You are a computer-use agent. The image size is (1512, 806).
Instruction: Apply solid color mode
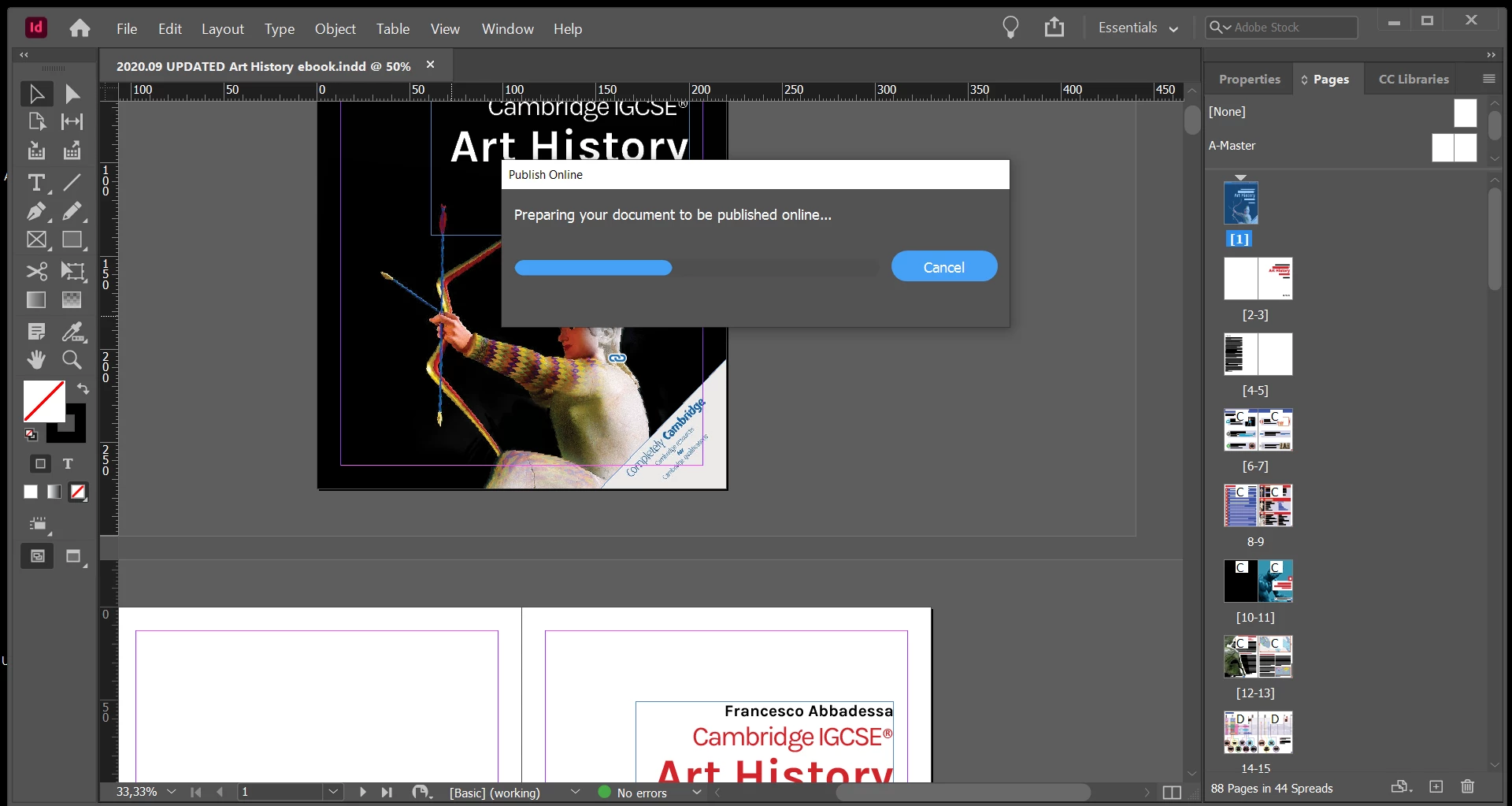[31, 492]
